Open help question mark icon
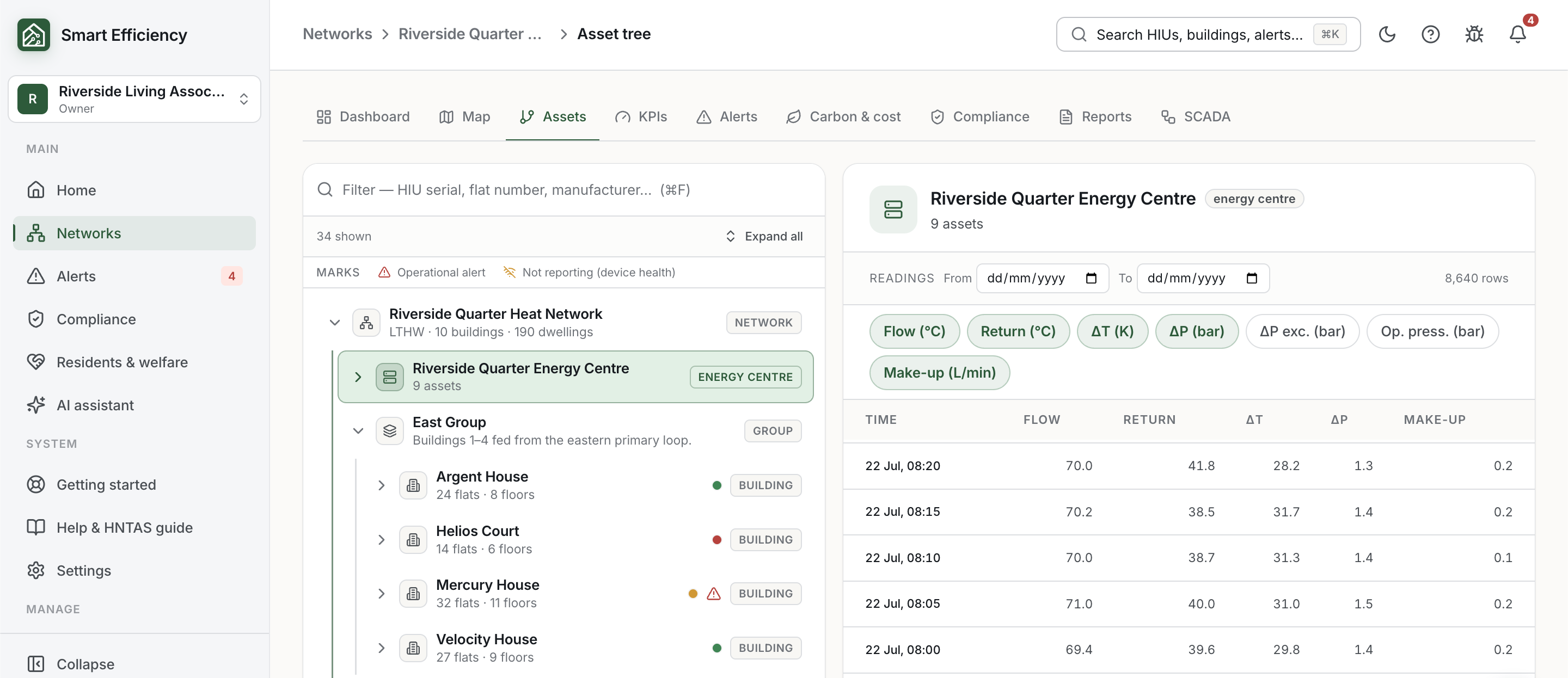 [1430, 34]
